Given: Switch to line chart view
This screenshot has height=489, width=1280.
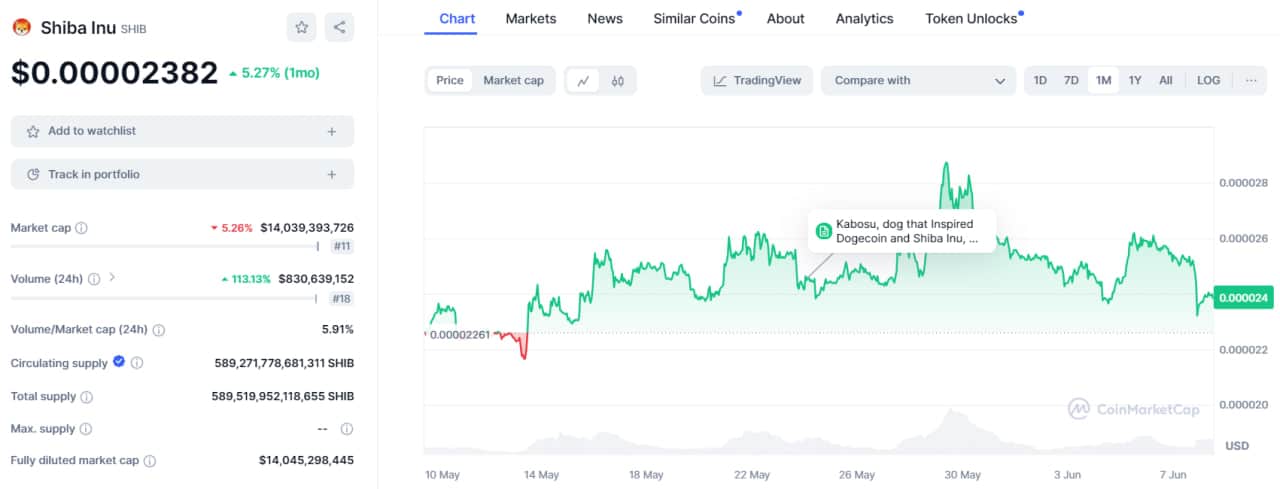Looking at the screenshot, I should pyautogui.click(x=583, y=81).
